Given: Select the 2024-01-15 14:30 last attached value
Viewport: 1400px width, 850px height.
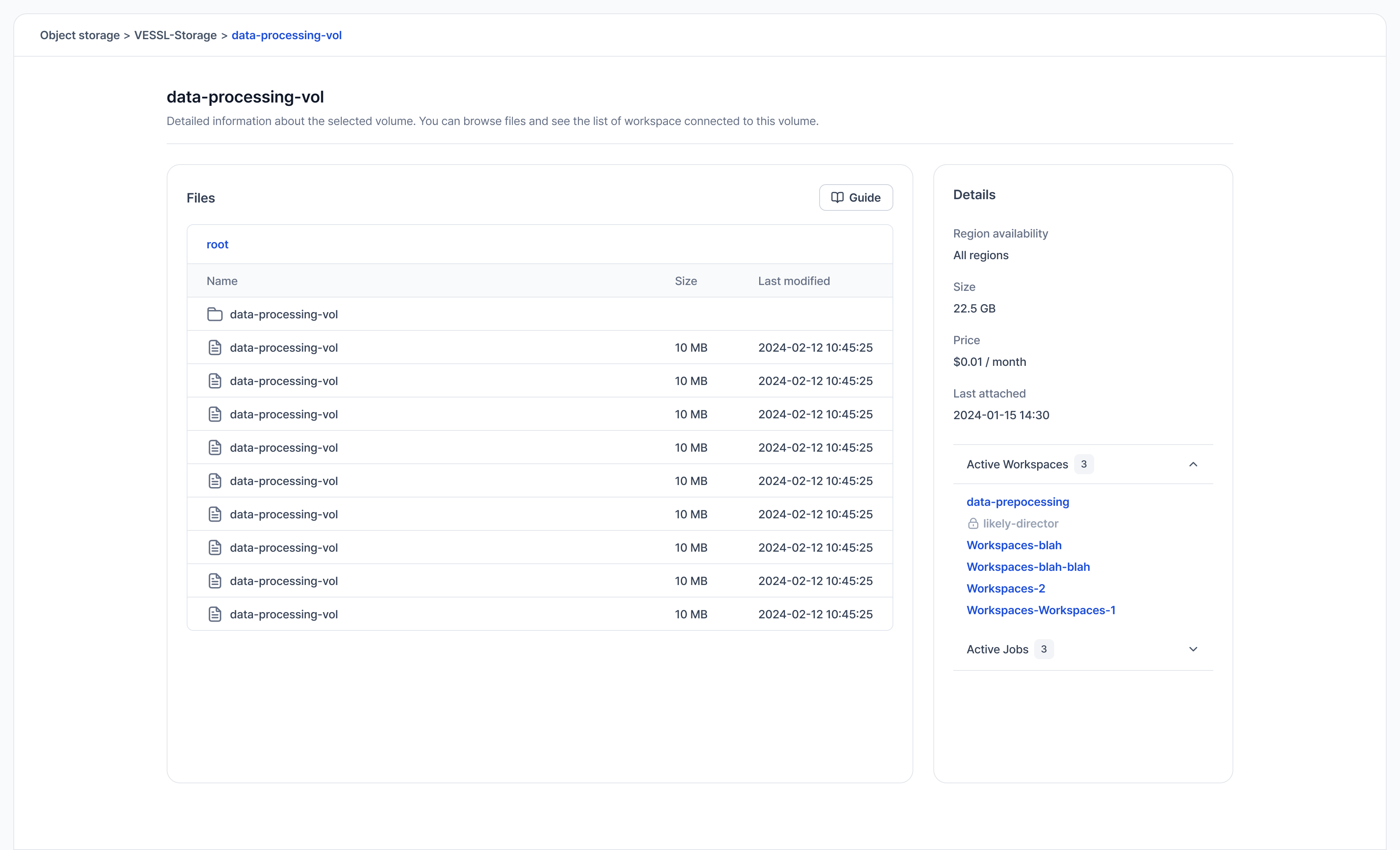Looking at the screenshot, I should click(1000, 415).
